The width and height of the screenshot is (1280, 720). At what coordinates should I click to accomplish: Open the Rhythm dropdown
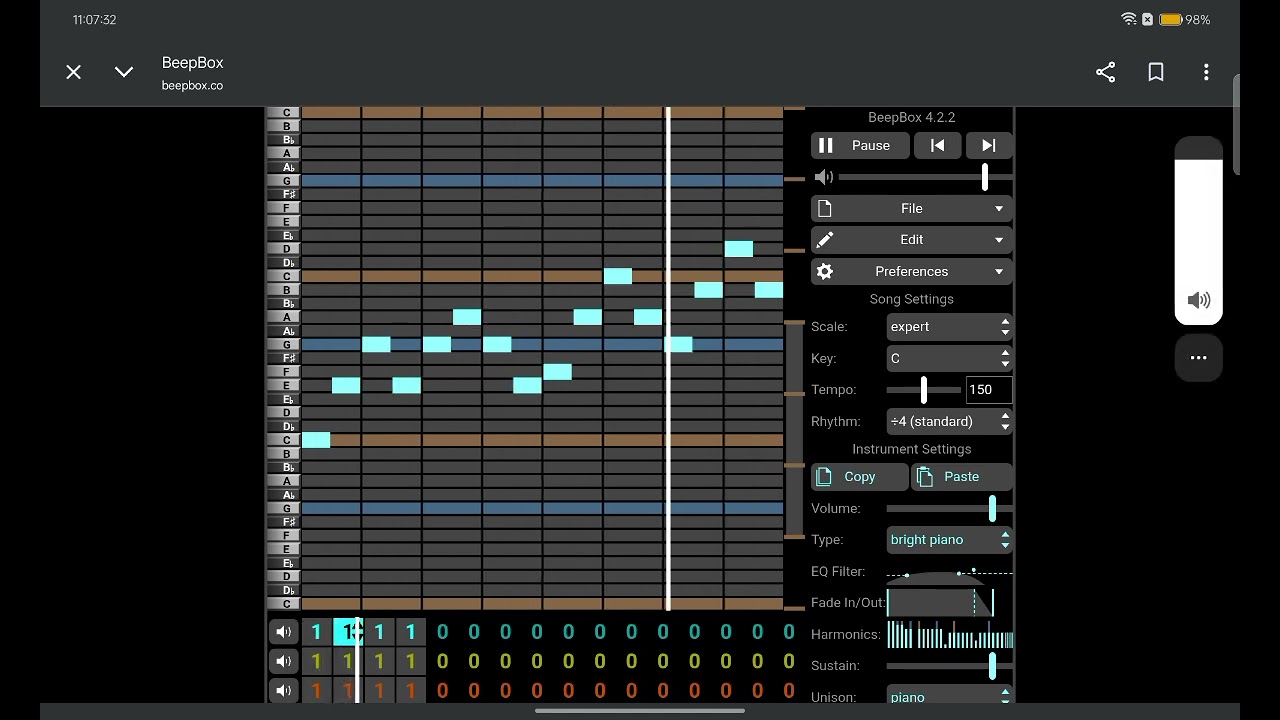(x=949, y=421)
